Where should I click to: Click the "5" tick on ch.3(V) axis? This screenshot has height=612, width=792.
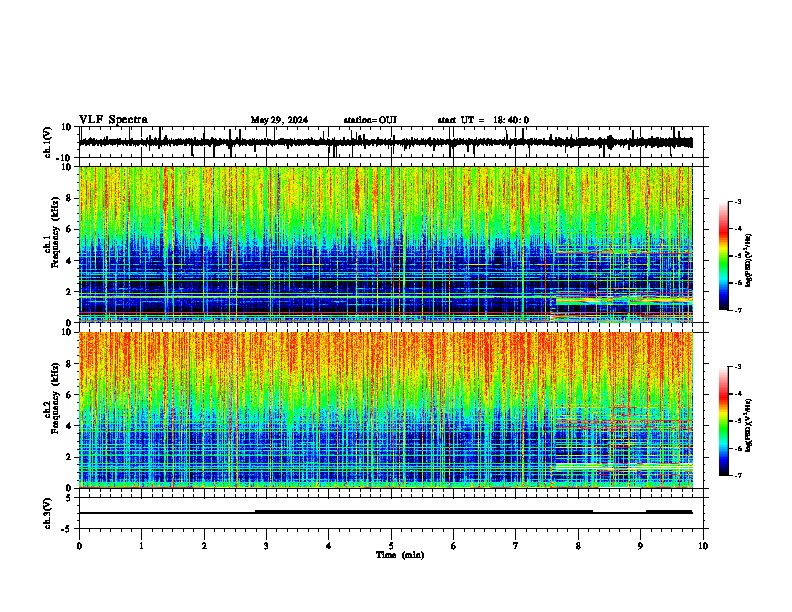pyautogui.click(x=69, y=498)
